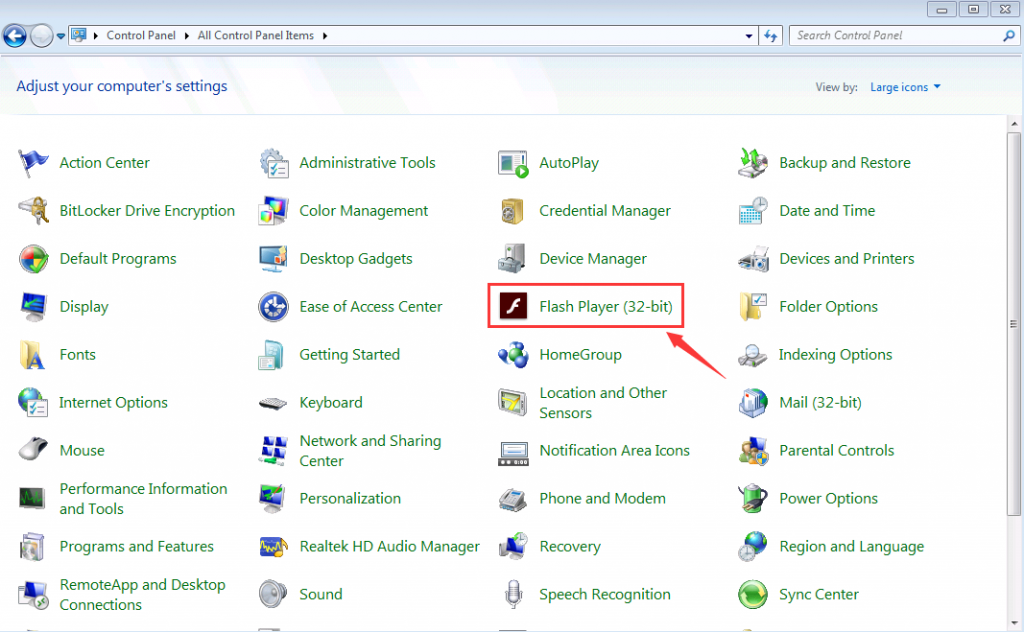Expand the arrow before Control Panel breadcrumb

tap(95, 35)
